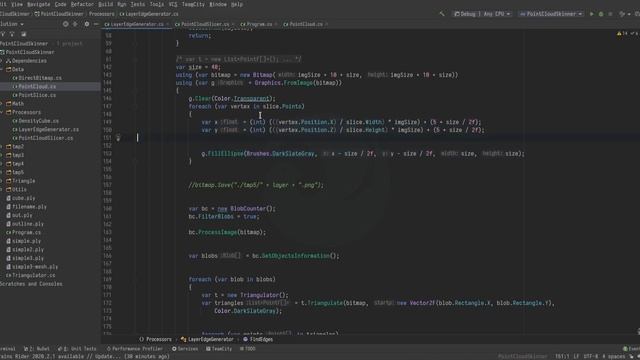Close the LayerEdgeGenerator.cs tab
Screen dimensions: 640x360
[x=167, y=24]
